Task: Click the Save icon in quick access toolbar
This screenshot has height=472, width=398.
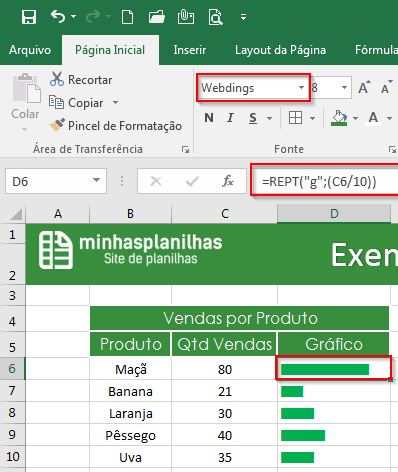Action: coord(29,17)
